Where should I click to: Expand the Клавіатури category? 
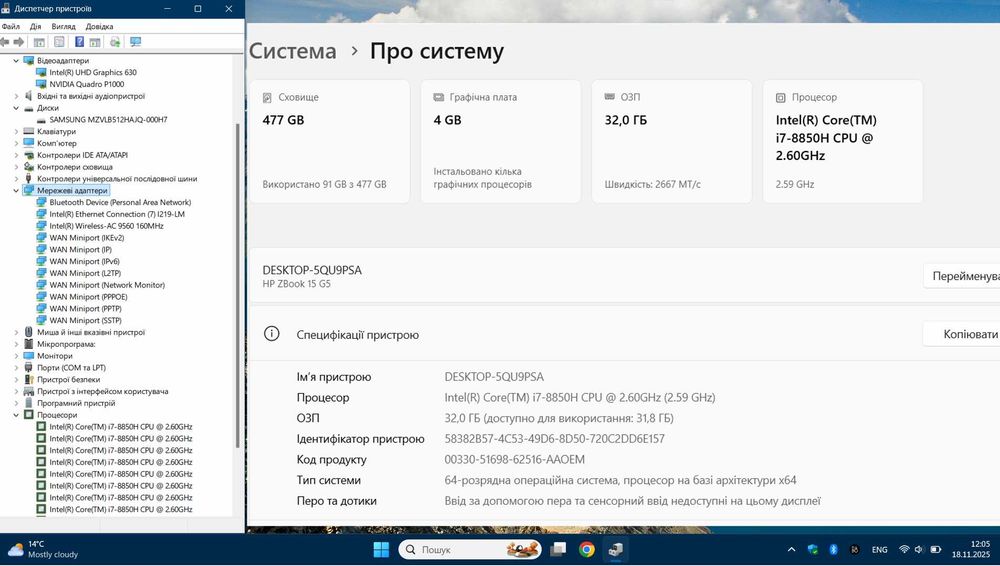point(17,131)
